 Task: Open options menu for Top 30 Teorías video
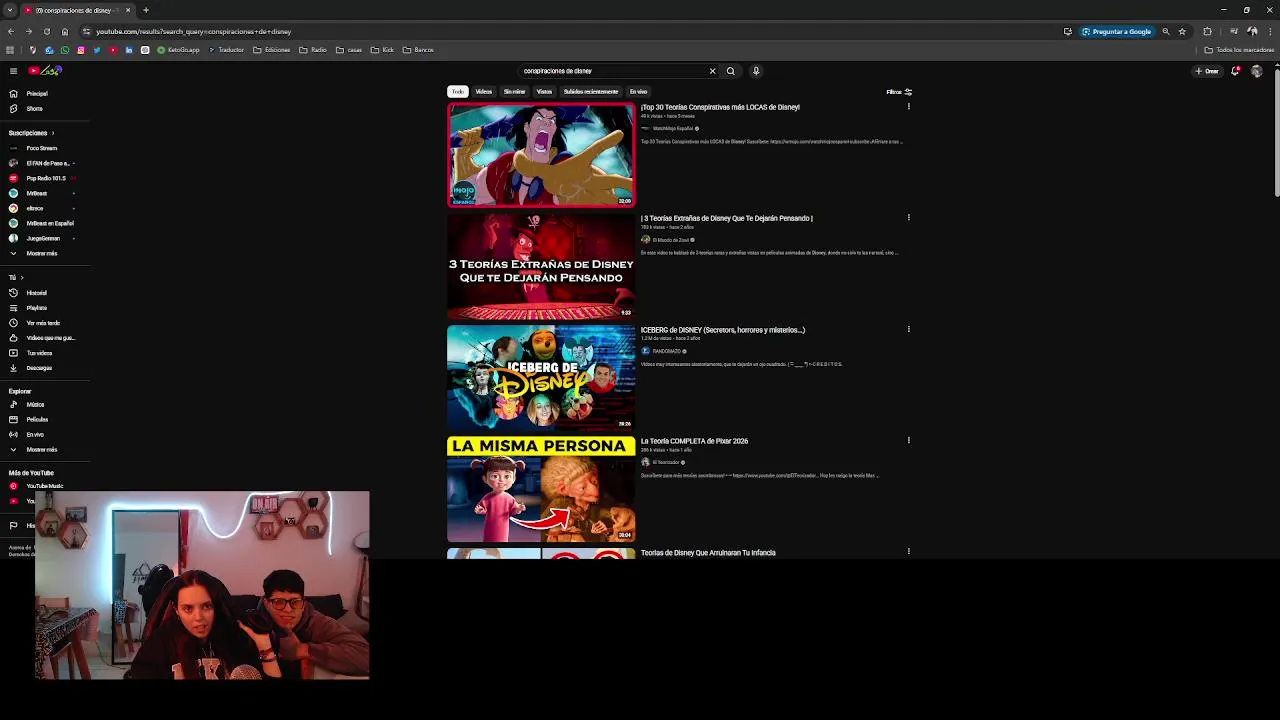pos(908,106)
